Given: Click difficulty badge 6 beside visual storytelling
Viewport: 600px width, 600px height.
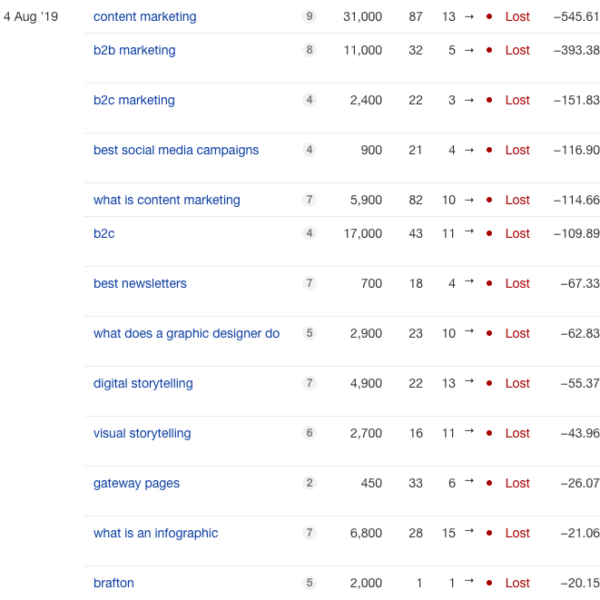Looking at the screenshot, I should coord(310,433).
